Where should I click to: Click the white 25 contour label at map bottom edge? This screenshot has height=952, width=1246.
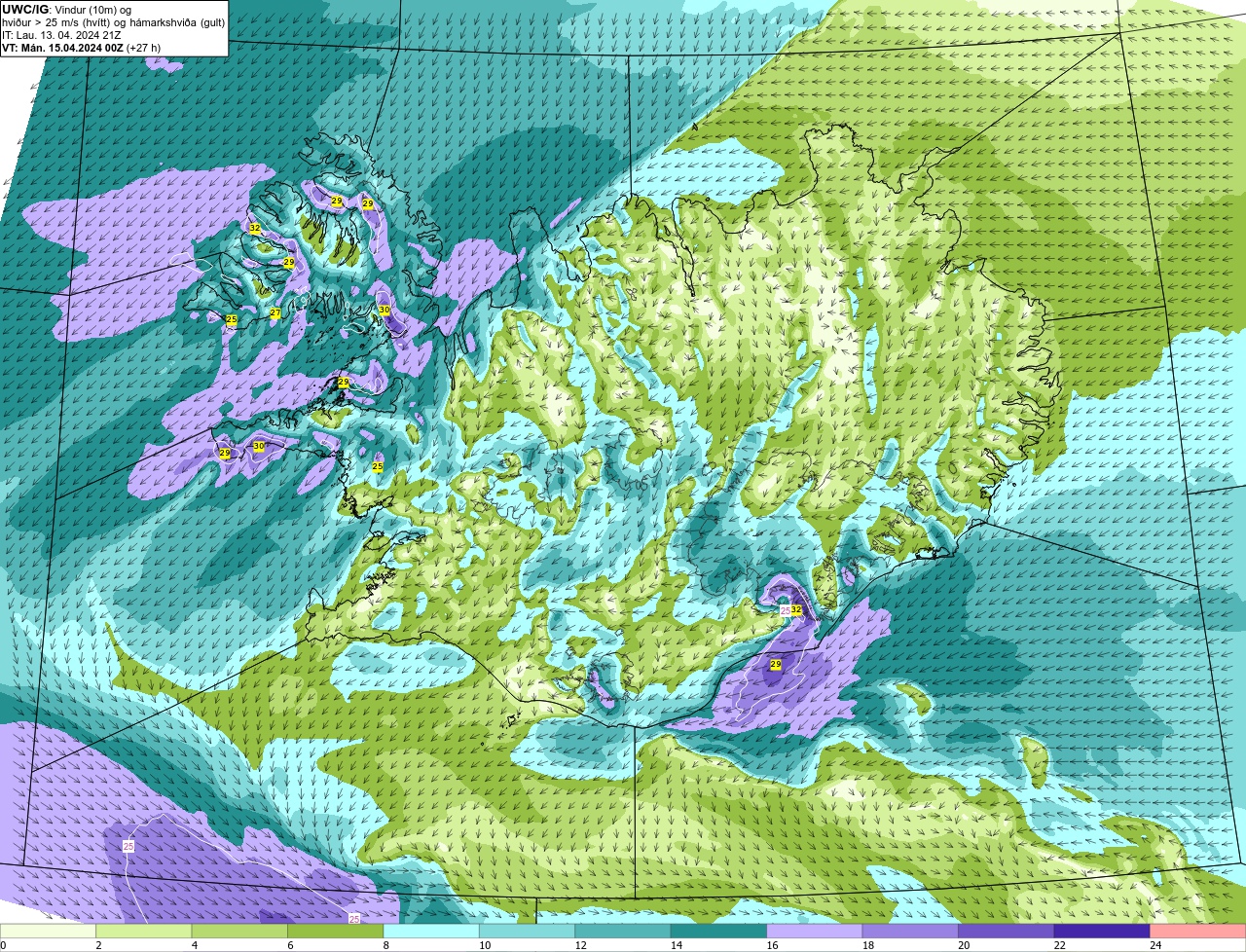point(354,918)
